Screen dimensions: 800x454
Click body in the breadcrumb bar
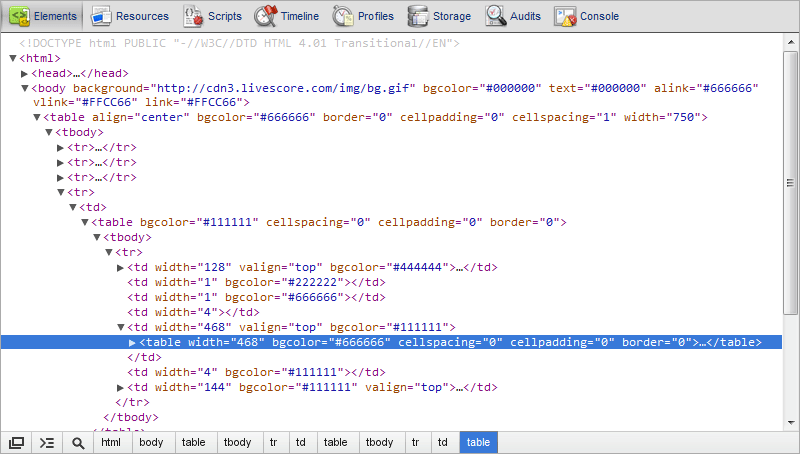151,442
